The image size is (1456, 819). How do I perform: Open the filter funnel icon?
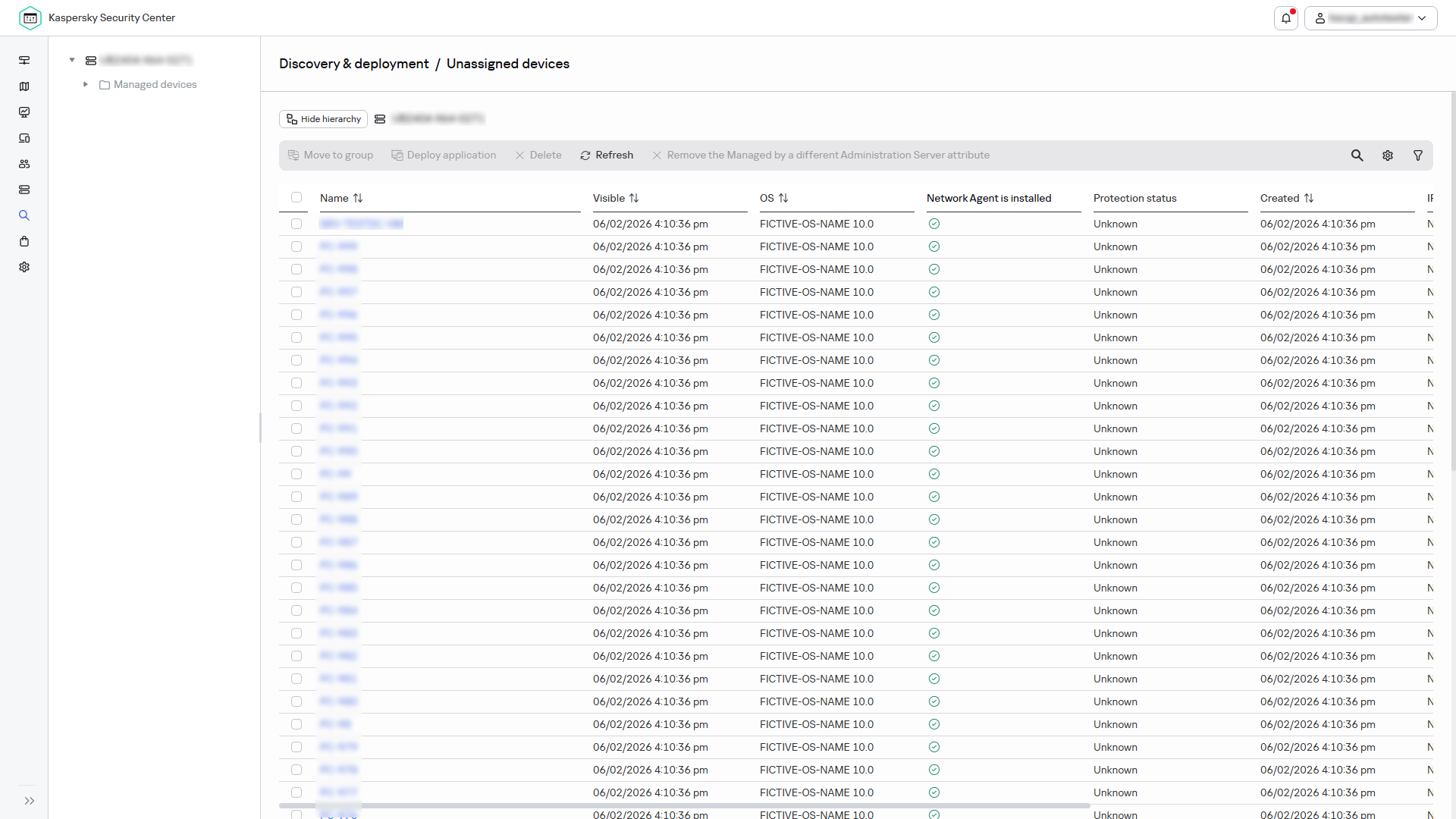click(x=1418, y=155)
